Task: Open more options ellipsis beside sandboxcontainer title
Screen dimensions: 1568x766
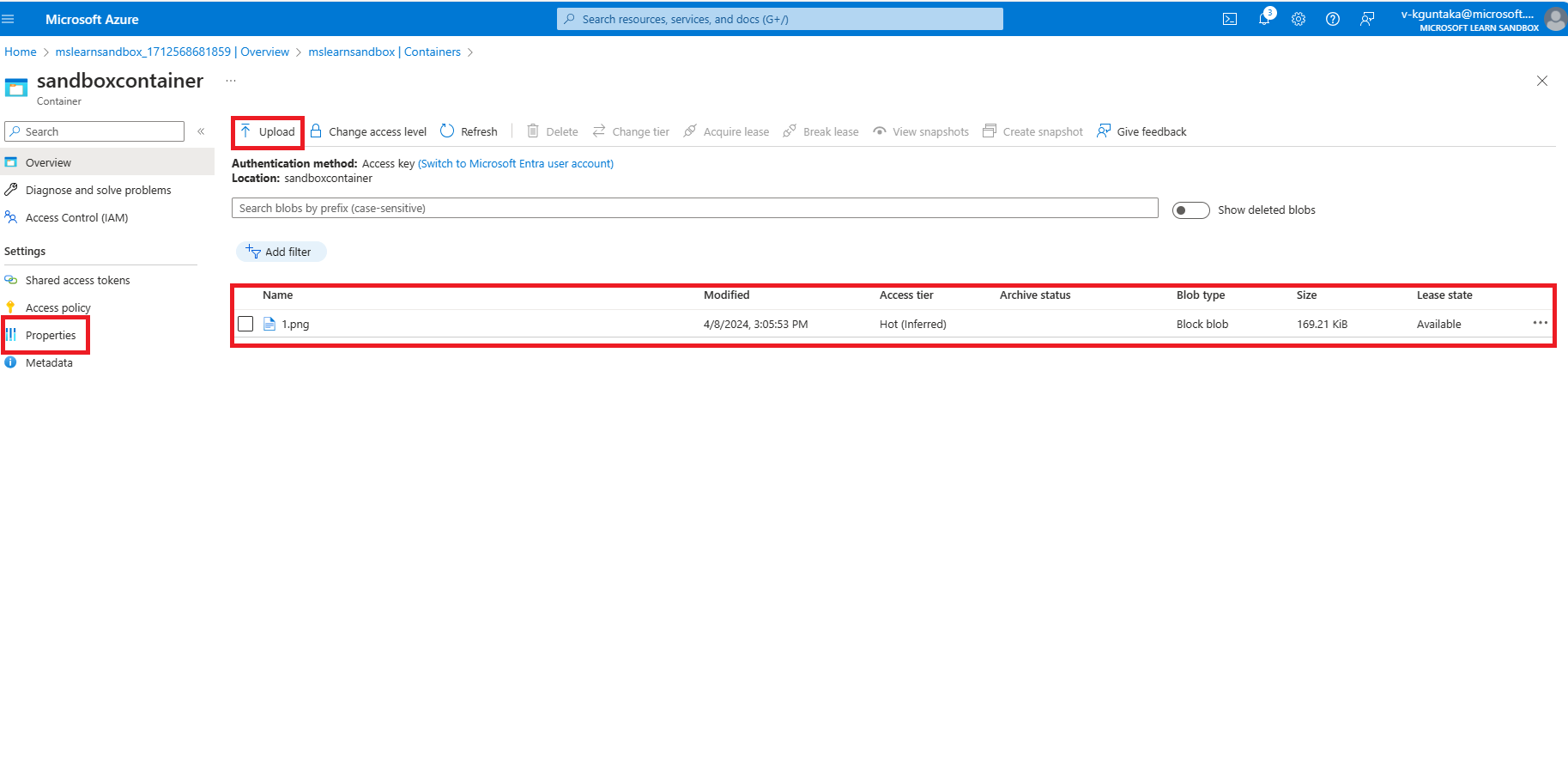Action: tap(231, 81)
